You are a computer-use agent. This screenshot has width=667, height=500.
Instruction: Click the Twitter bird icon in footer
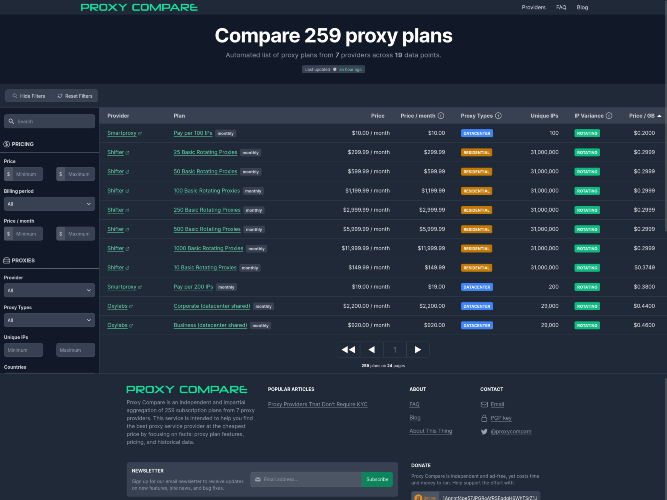click(484, 431)
